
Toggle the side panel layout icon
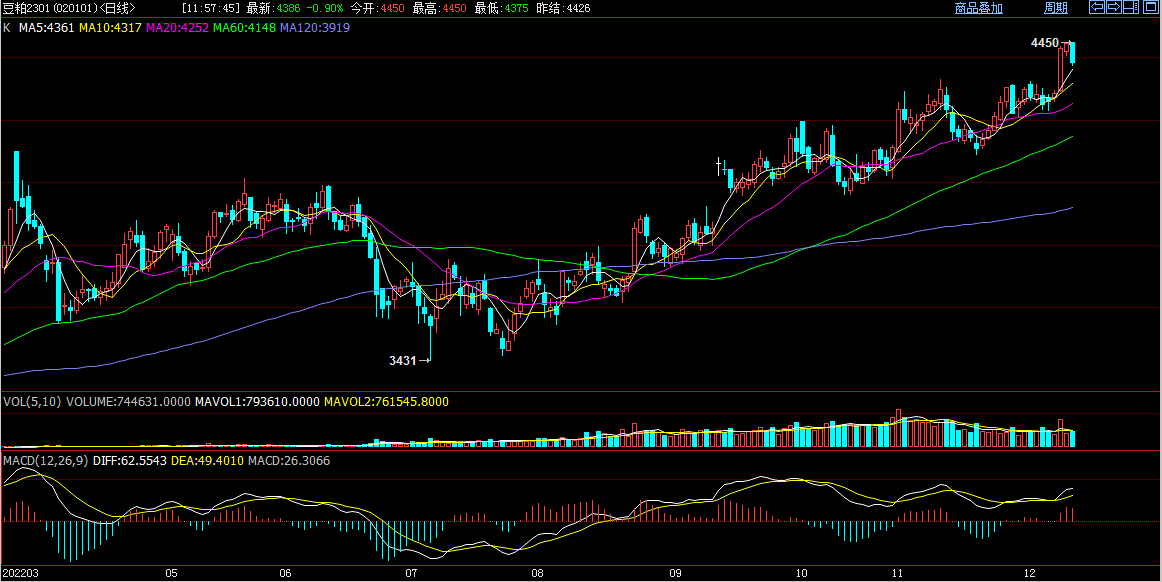click(1131, 7)
